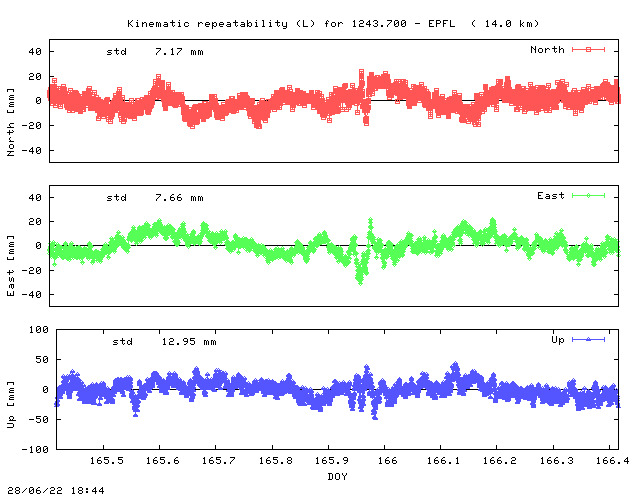Click x-axis tick label 165.9
Screen dimensions: 640x496
pyautogui.click(x=331, y=460)
